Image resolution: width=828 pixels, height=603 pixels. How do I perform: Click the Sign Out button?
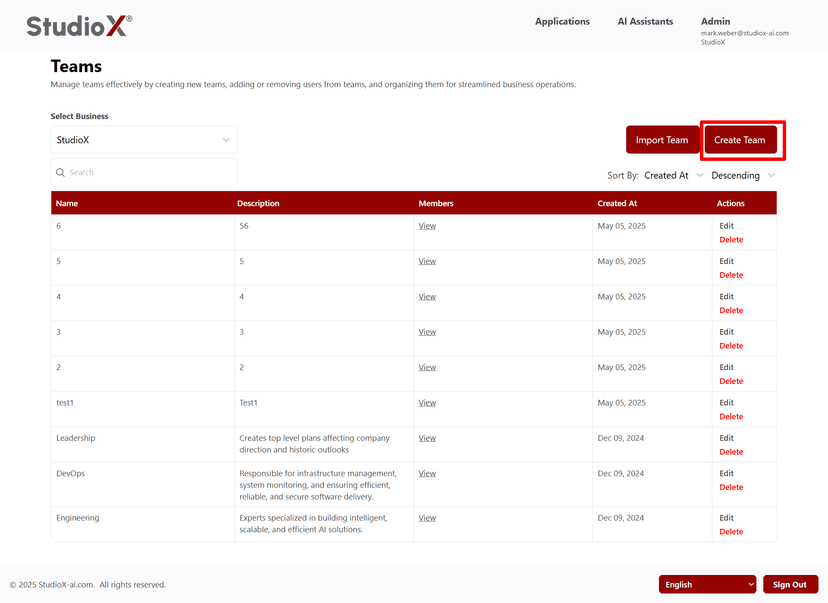(x=790, y=584)
